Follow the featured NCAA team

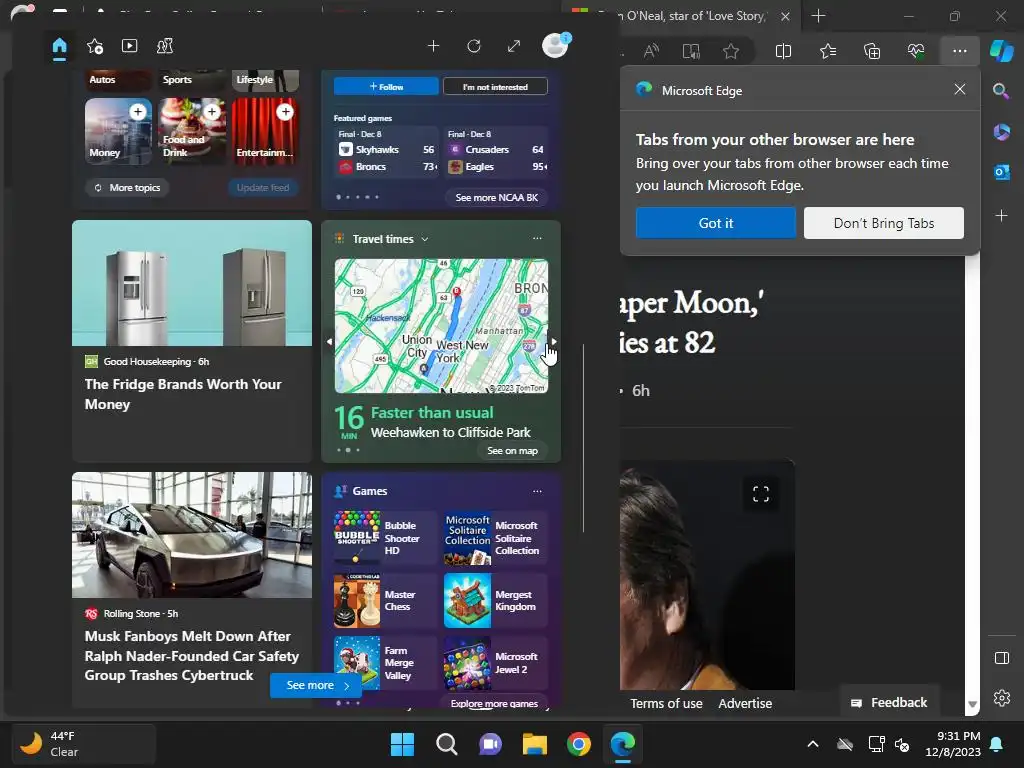point(386,86)
